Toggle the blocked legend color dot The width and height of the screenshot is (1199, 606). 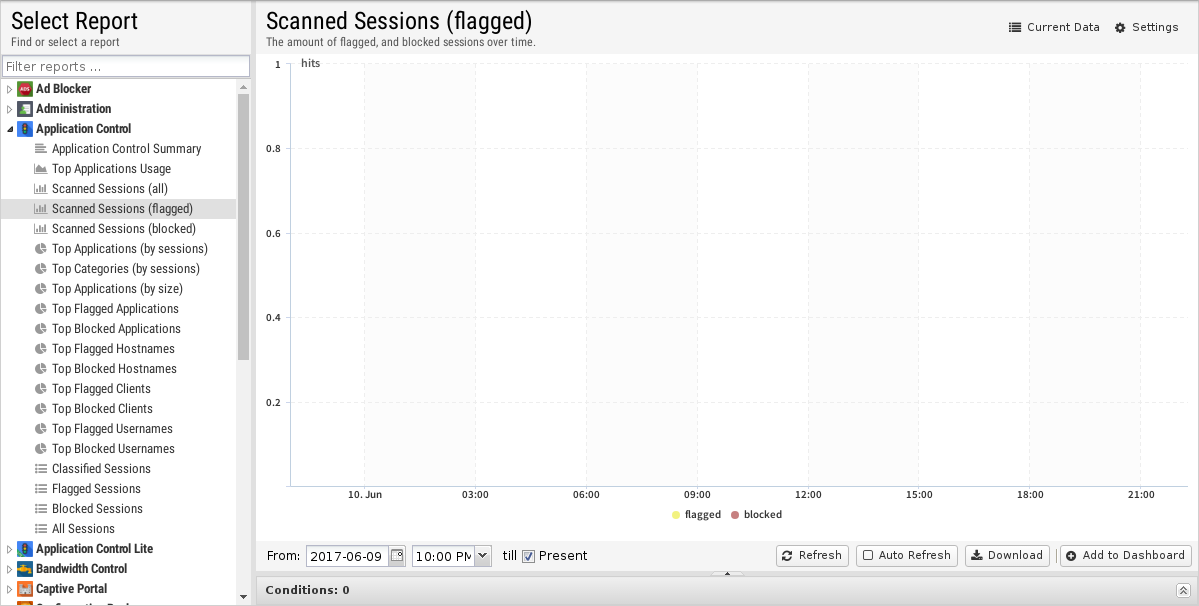(x=735, y=515)
